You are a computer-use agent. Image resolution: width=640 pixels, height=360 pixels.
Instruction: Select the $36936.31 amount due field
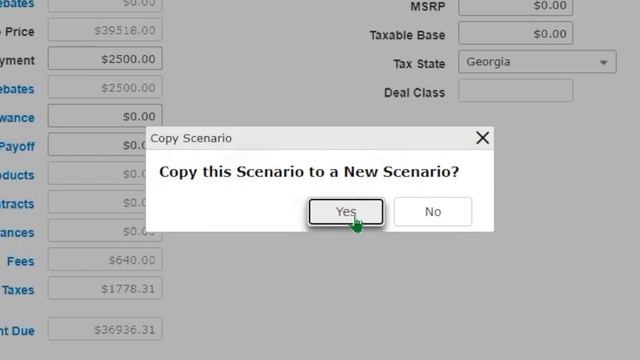pyautogui.click(x=105, y=329)
